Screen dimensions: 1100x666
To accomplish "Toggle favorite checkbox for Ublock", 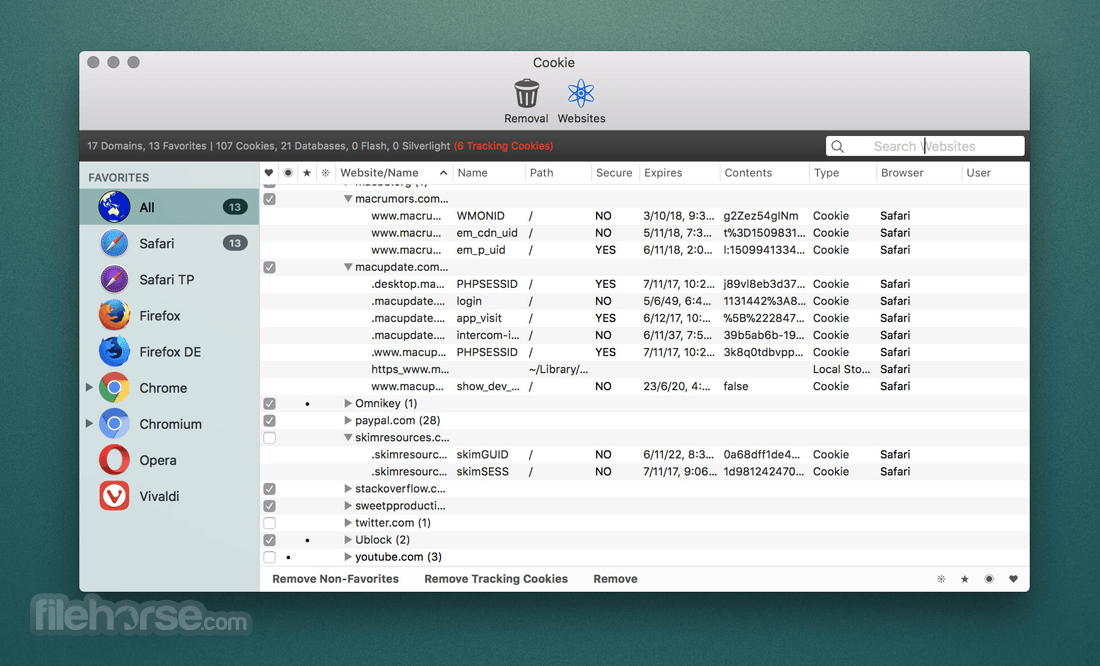I will pyautogui.click(x=269, y=540).
